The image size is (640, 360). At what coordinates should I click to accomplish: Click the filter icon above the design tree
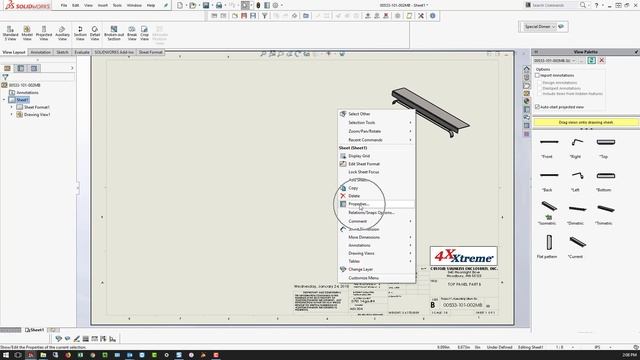click(x=5, y=77)
